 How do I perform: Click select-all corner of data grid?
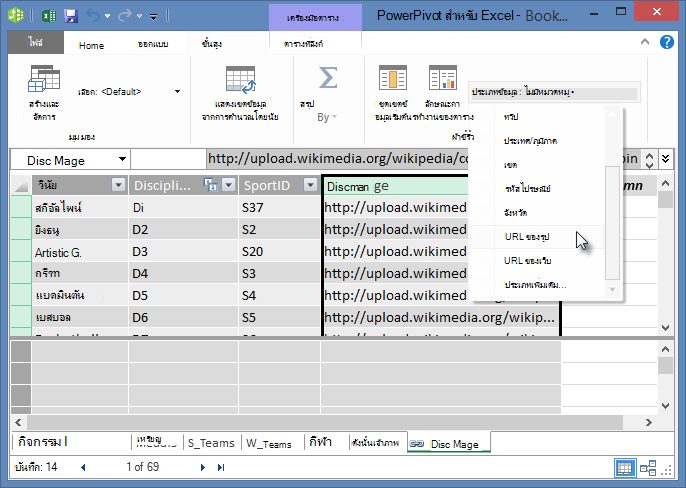point(21,186)
